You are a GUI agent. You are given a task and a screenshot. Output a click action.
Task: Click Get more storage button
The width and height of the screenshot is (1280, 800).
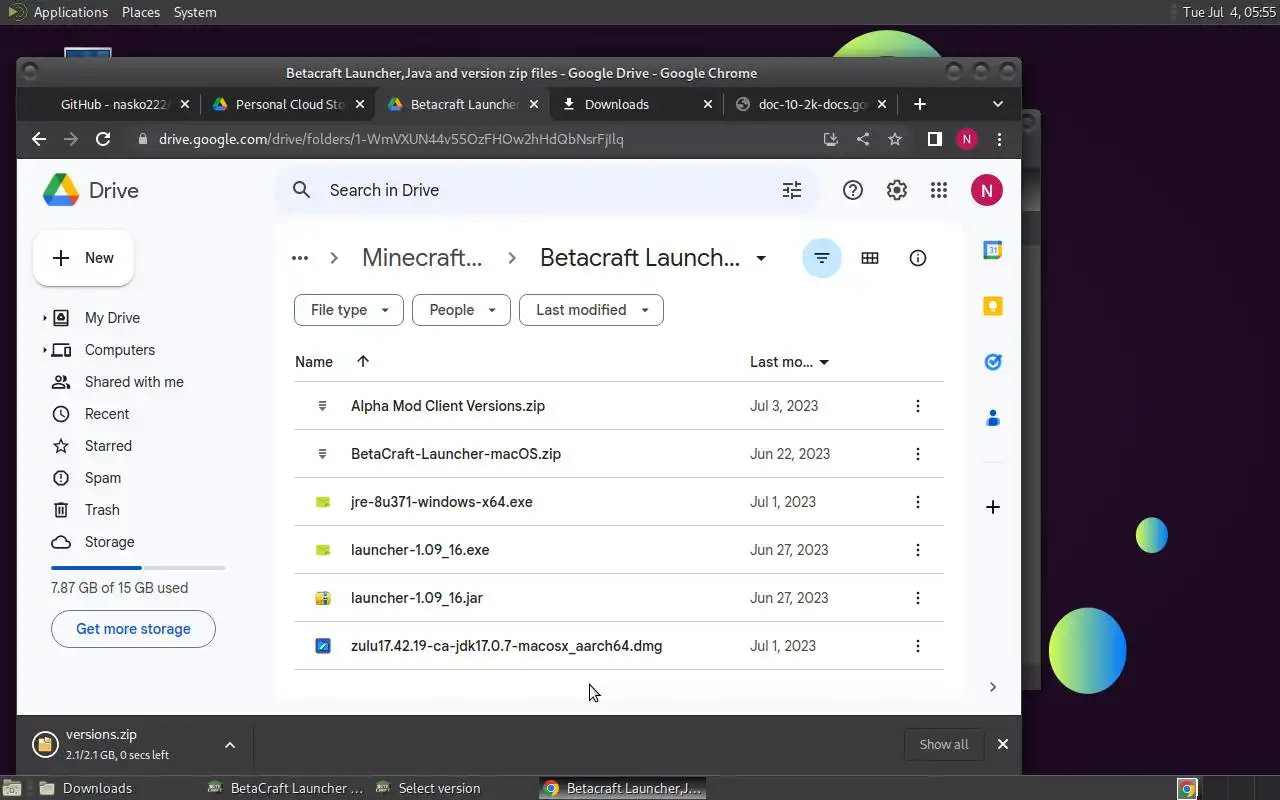tap(133, 629)
